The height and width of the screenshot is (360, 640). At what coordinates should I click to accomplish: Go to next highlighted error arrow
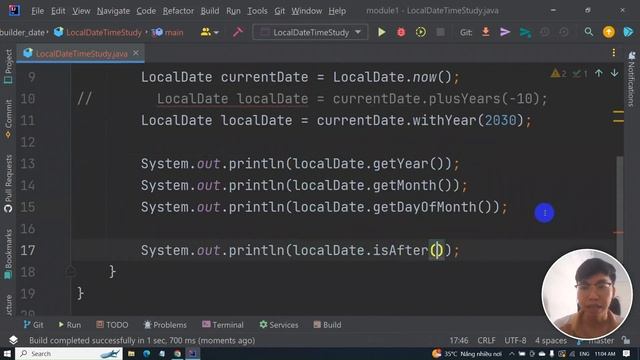coord(614,73)
